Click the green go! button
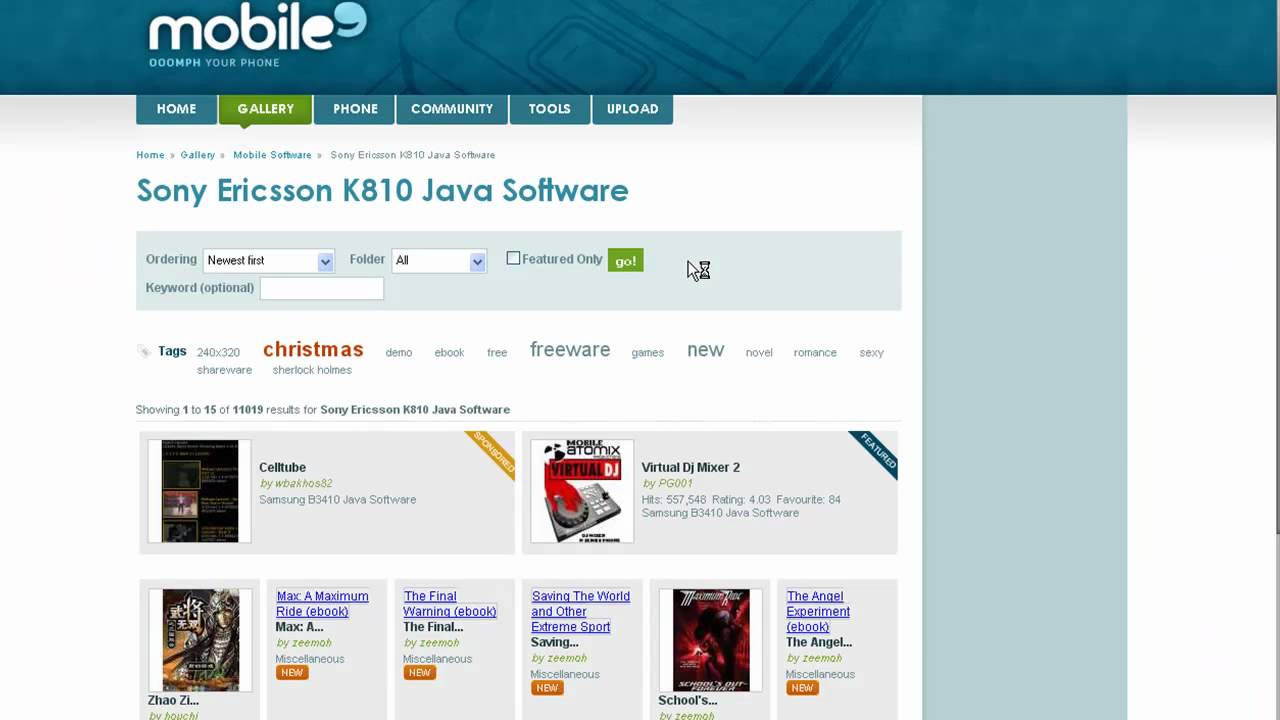The width and height of the screenshot is (1280, 720). [x=625, y=260]
